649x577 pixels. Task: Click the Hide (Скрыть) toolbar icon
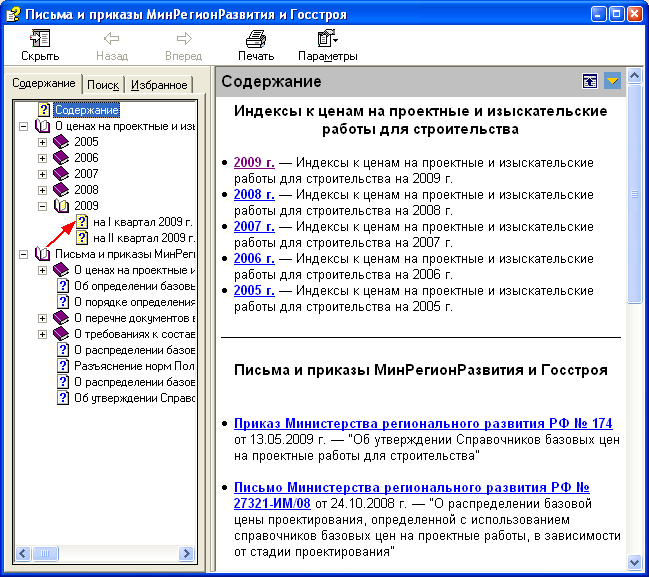click(x=40, y=40)
